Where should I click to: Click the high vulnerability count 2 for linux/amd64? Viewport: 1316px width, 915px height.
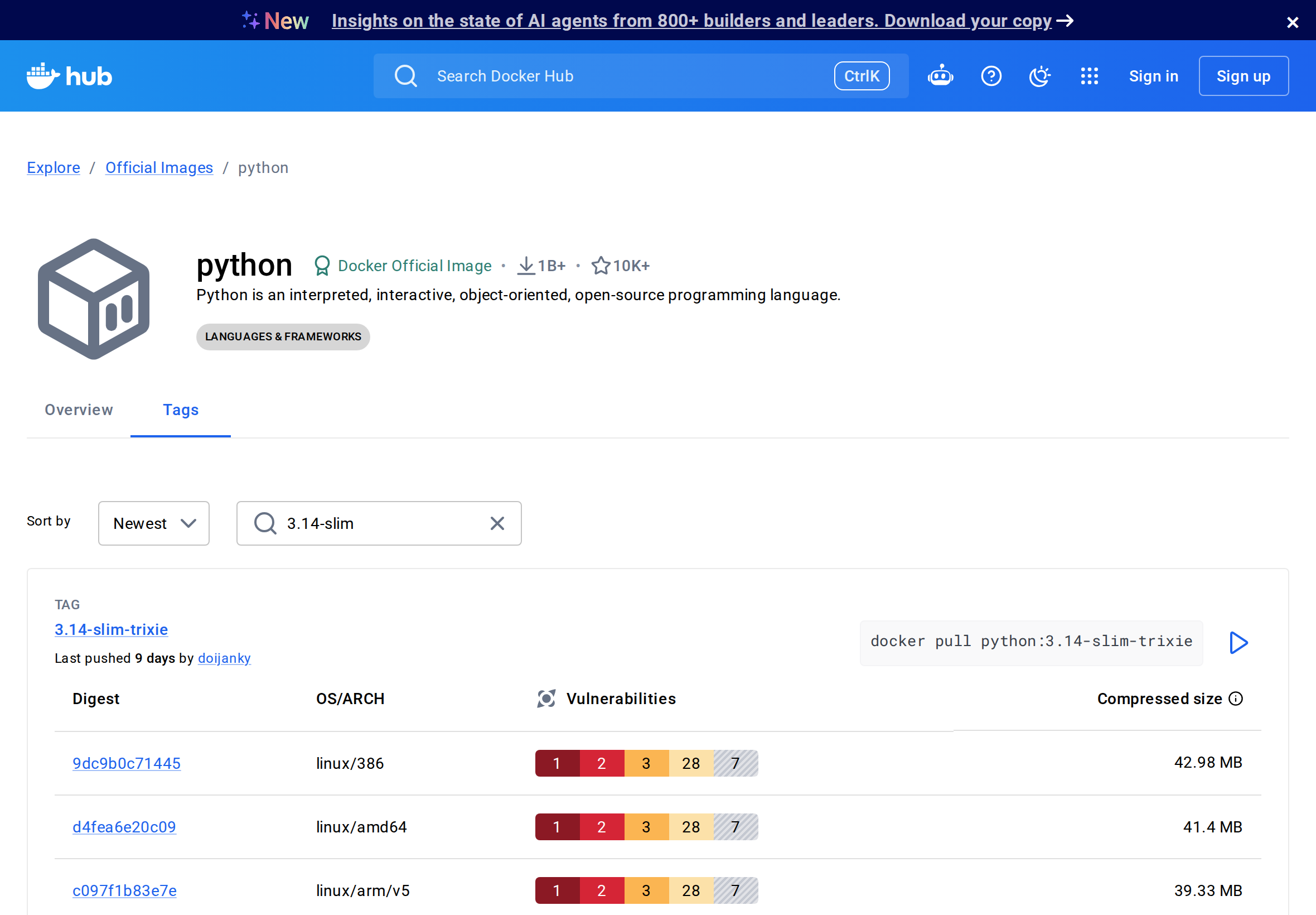click(602, 827)
